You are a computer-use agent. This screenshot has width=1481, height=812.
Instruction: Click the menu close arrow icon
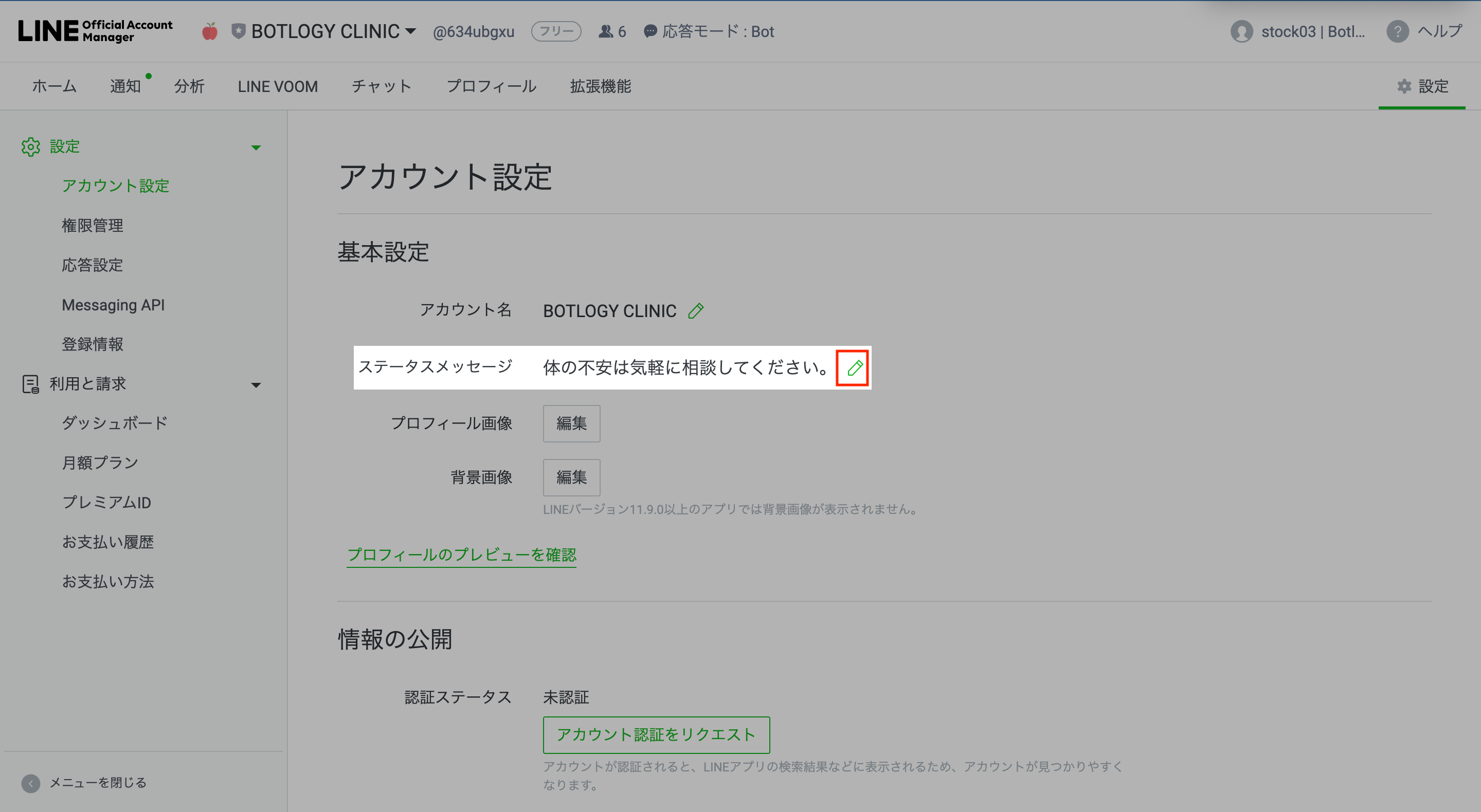coord(30,783)
